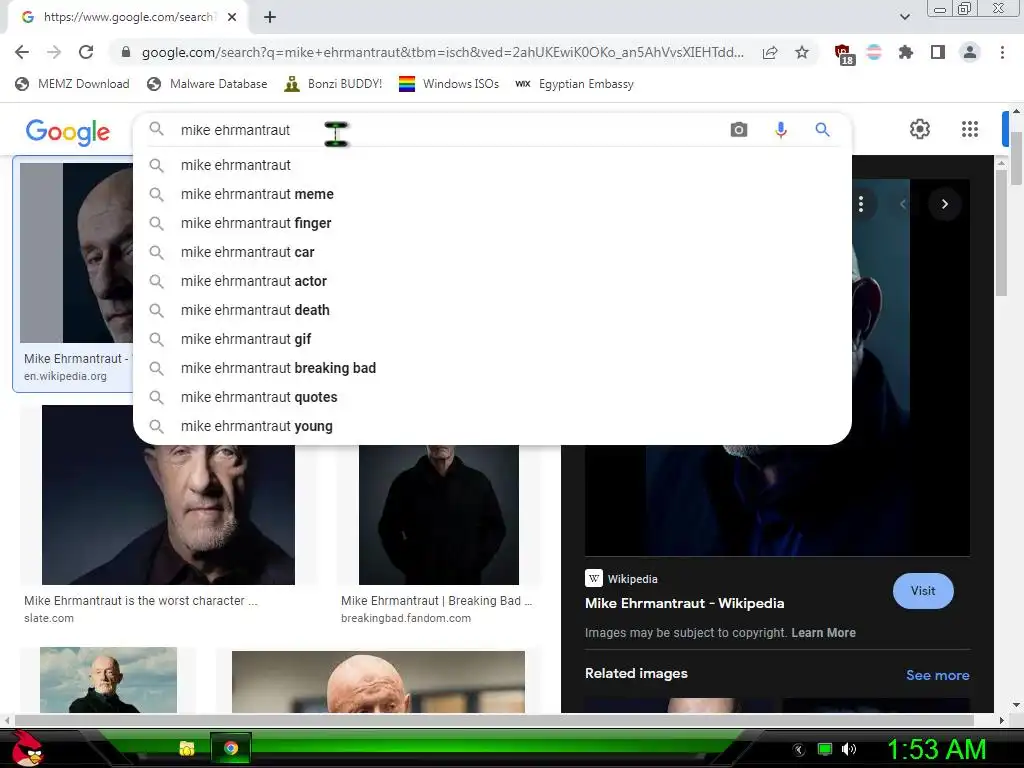Open the striped pink-blue extension icon
1024x768 pixels.
click(874, 52)
